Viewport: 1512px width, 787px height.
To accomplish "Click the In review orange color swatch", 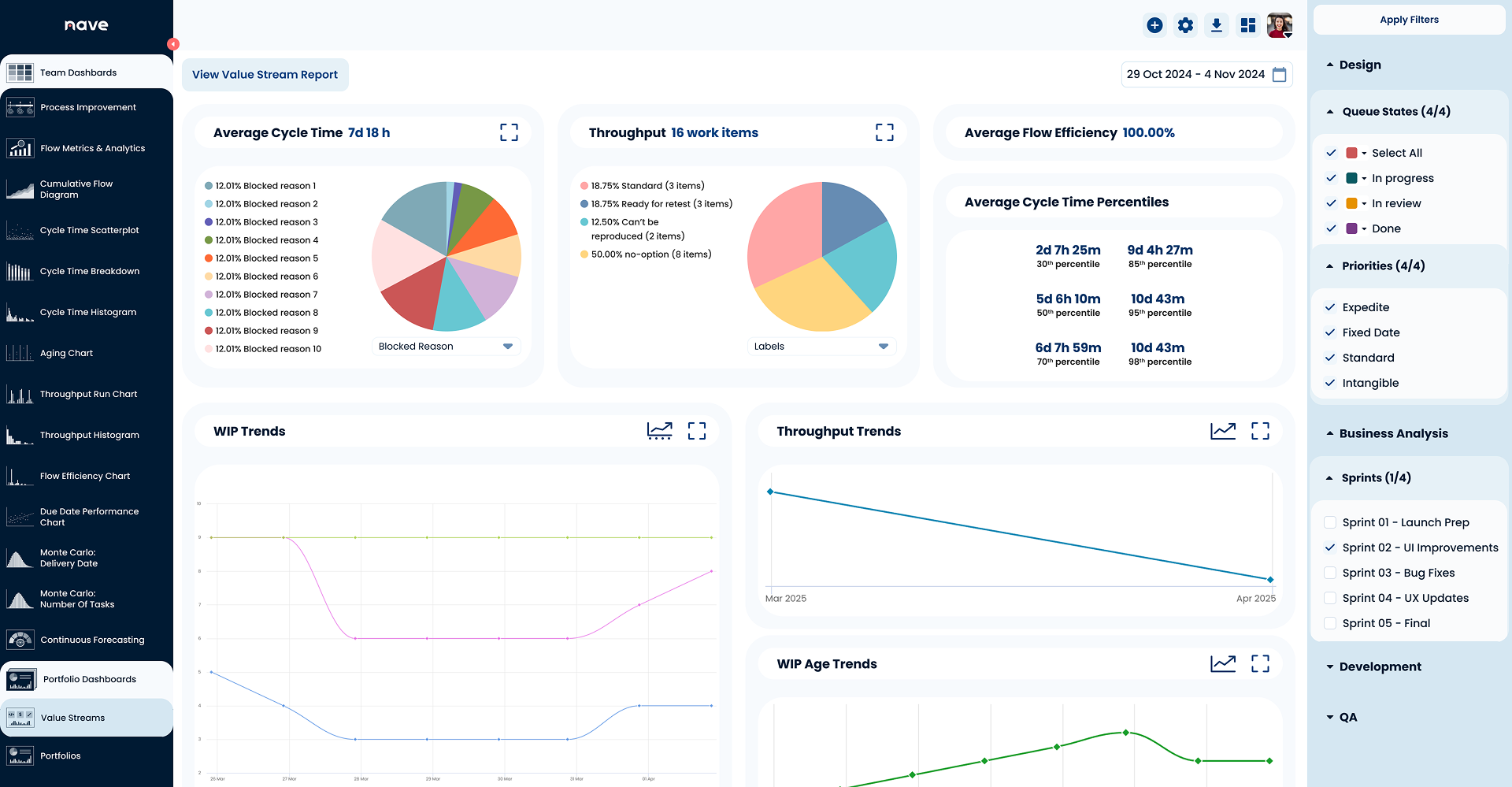I will (1351, 203).
